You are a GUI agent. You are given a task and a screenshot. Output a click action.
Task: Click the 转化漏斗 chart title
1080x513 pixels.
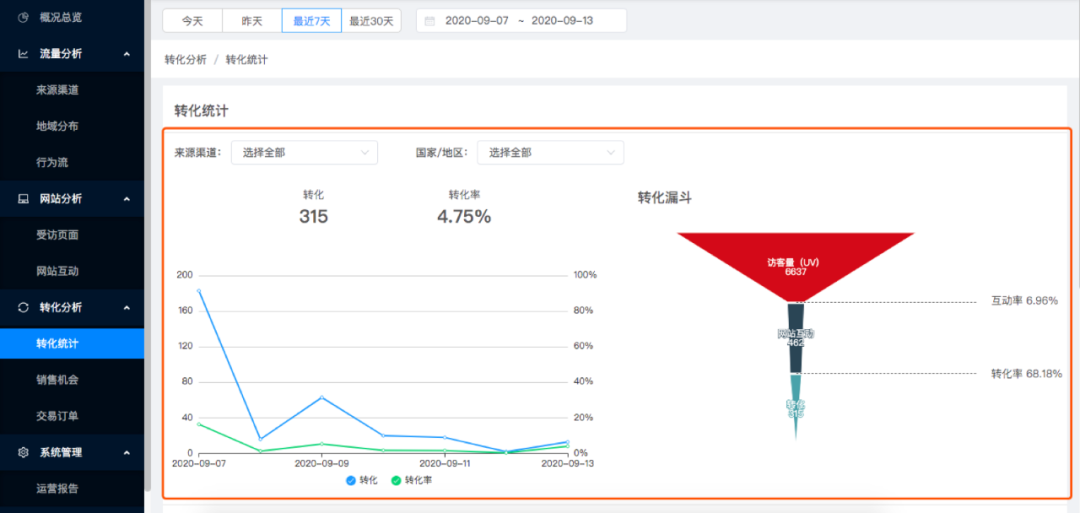665,198
